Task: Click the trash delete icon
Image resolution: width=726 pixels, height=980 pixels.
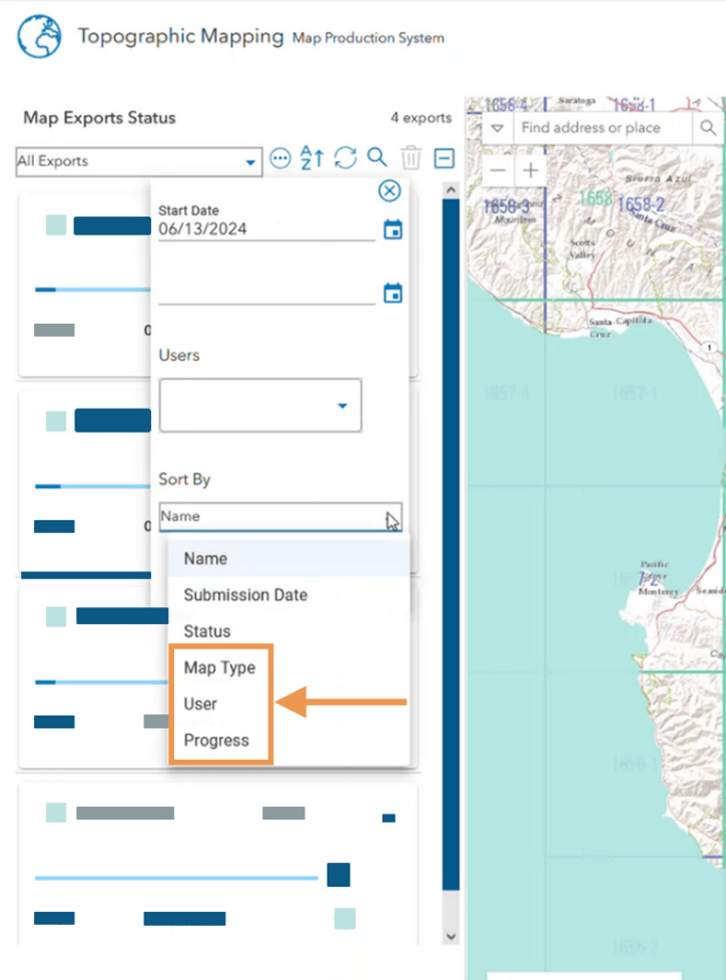Action: (410, 158)
